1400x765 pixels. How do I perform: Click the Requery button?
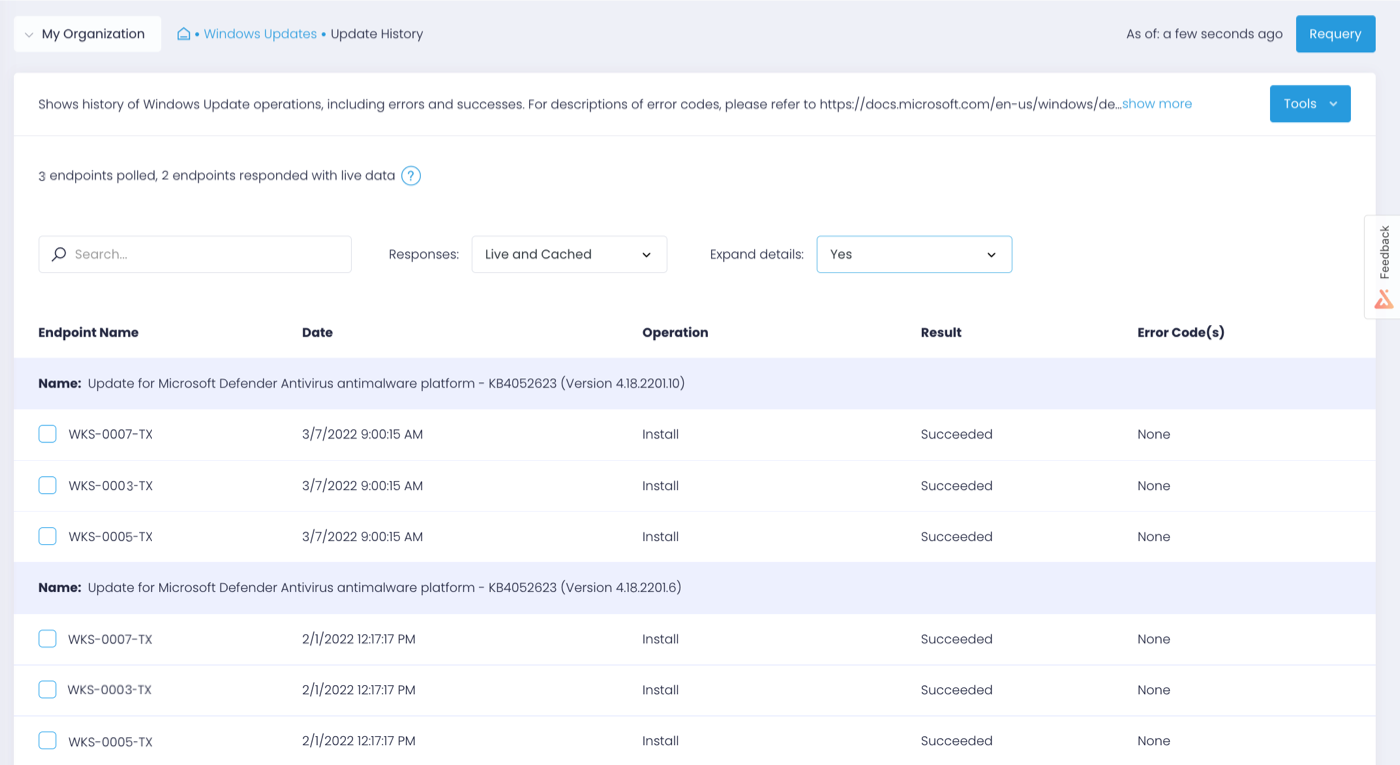(x=1335, y=33)
